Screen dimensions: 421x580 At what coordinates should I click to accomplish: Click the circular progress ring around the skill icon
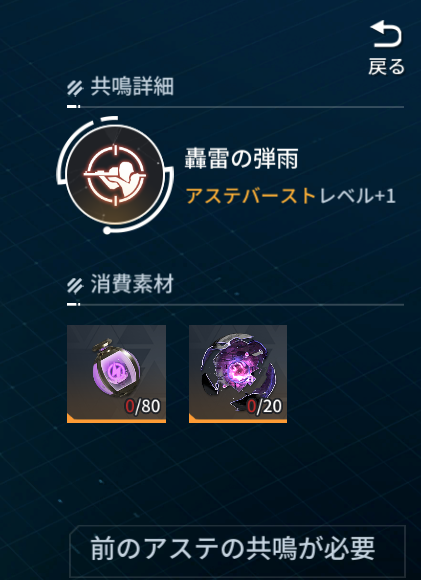pos(115,175)
